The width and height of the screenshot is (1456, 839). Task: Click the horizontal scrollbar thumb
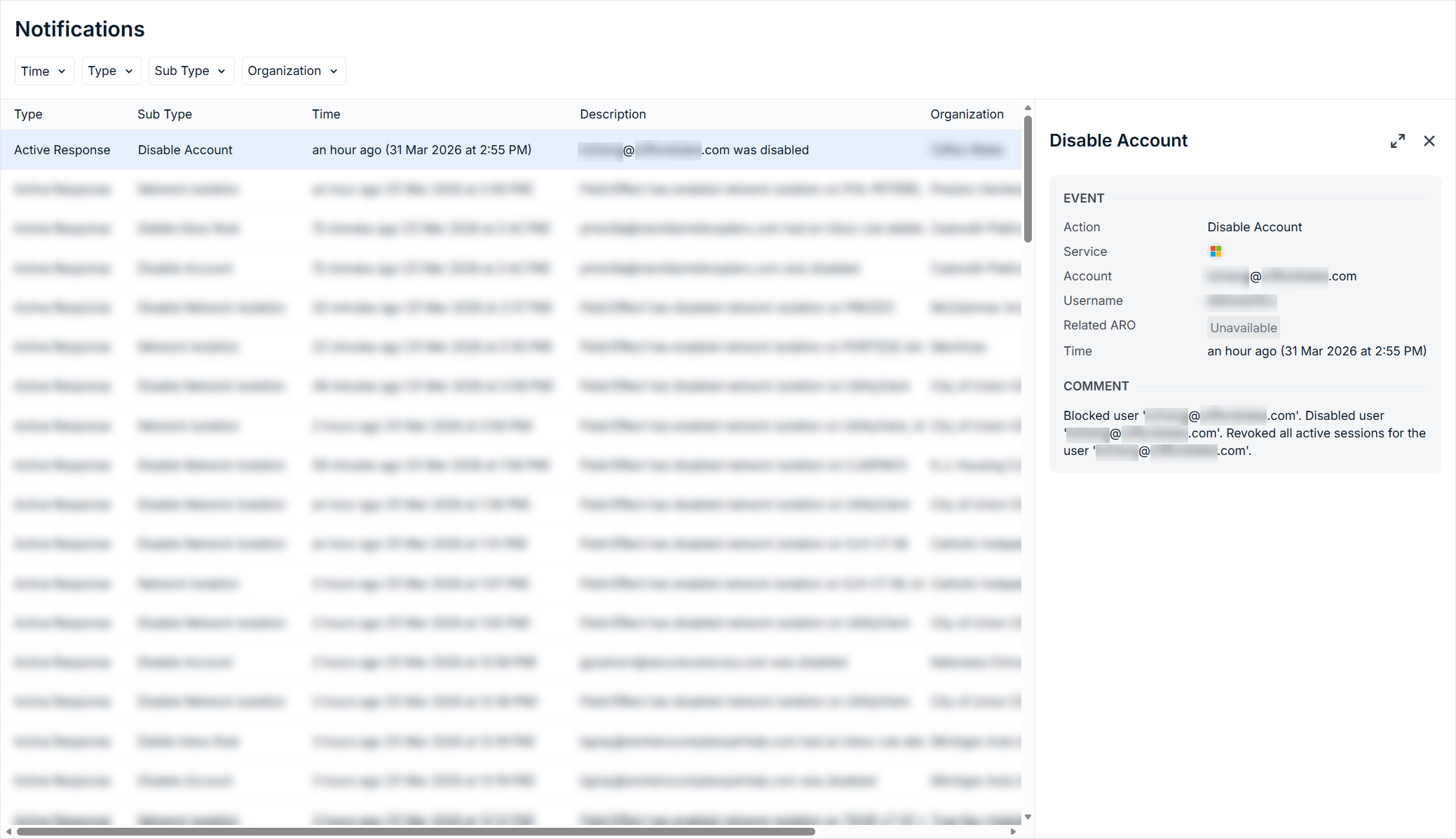click(x=415, y=832)
